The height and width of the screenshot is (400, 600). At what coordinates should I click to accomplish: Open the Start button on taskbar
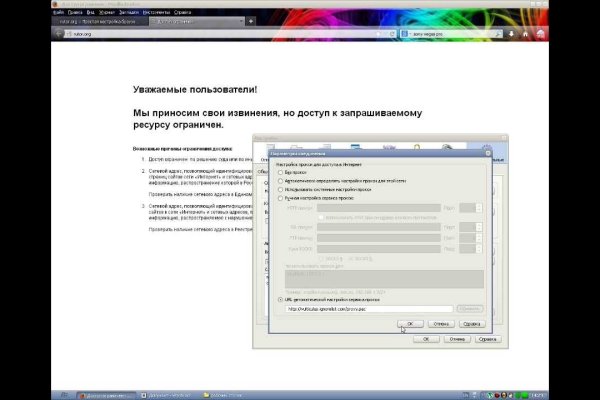pyautogui.click(x=65, y=394)
